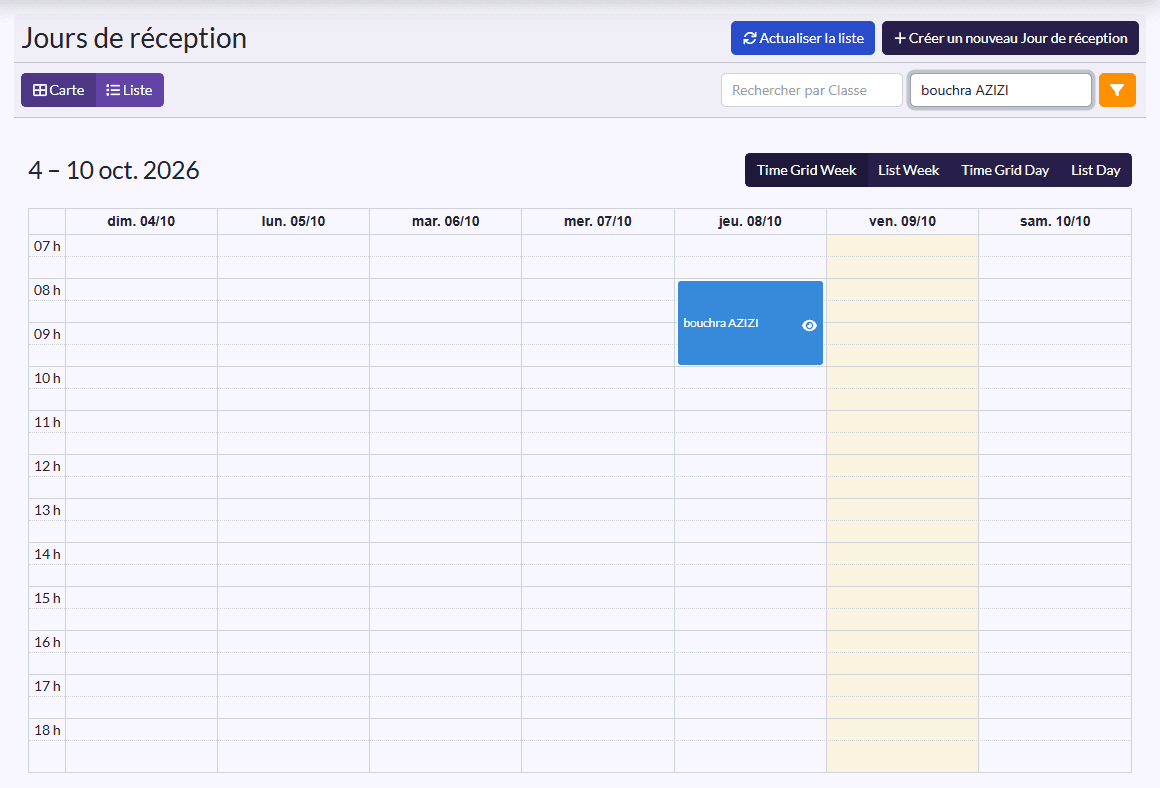The width and height of the screenshot is (1160, 788).
Task: Click the eye icon on bouchra AZIZI event
Action: (x=809, y=326)
